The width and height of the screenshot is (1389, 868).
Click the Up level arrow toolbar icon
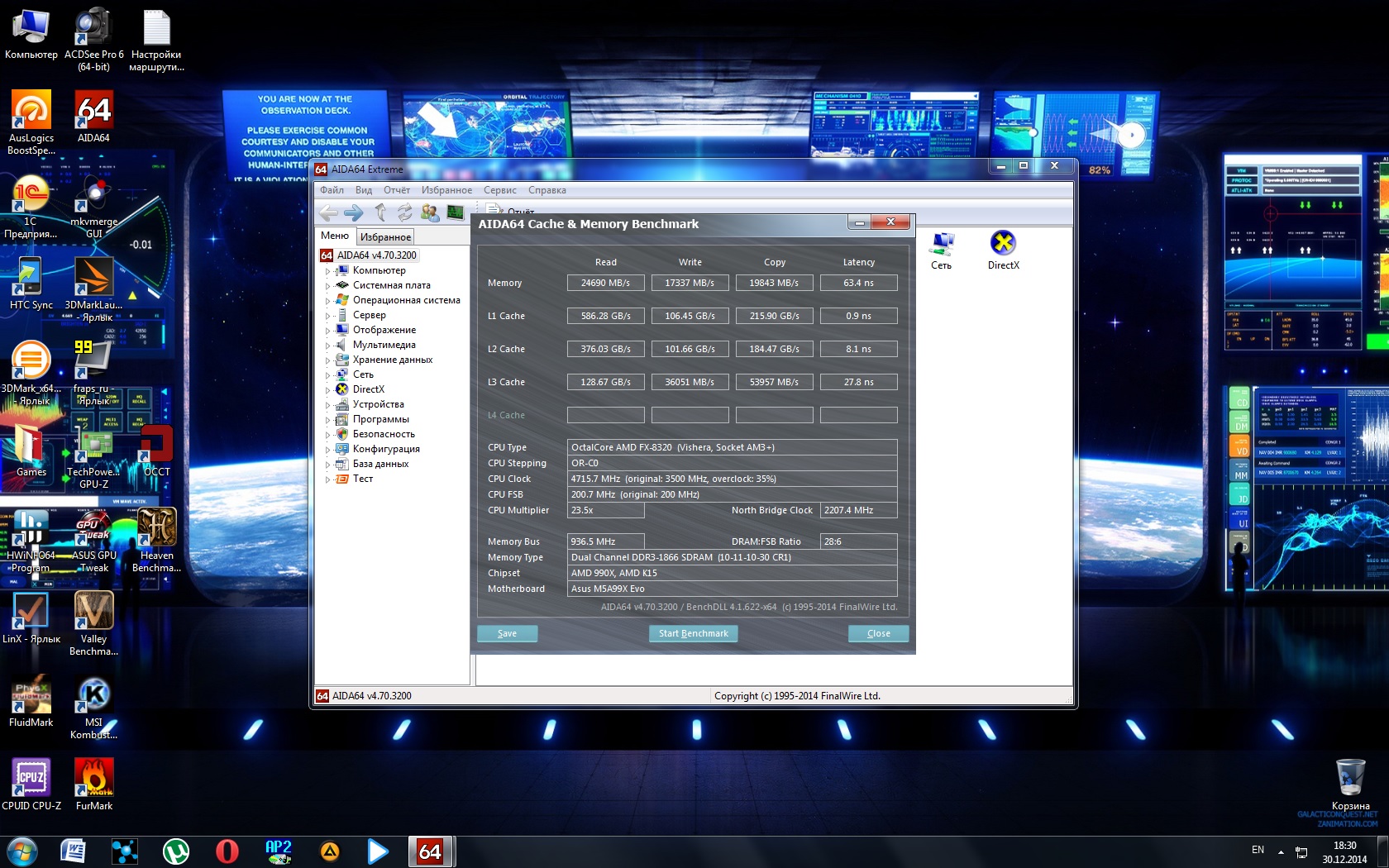(x=379, y=213)
